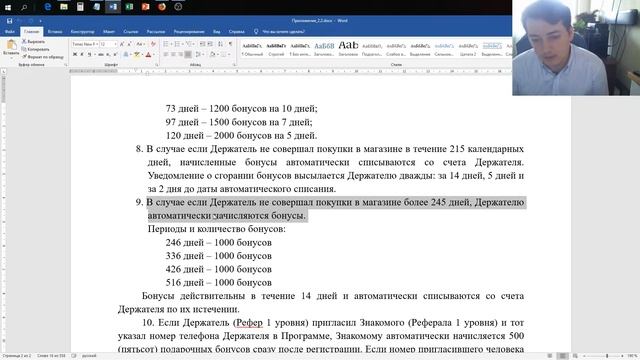The image size is (640, 360).
Task: Click the bulleted list icon
Action: click(166, 44)
